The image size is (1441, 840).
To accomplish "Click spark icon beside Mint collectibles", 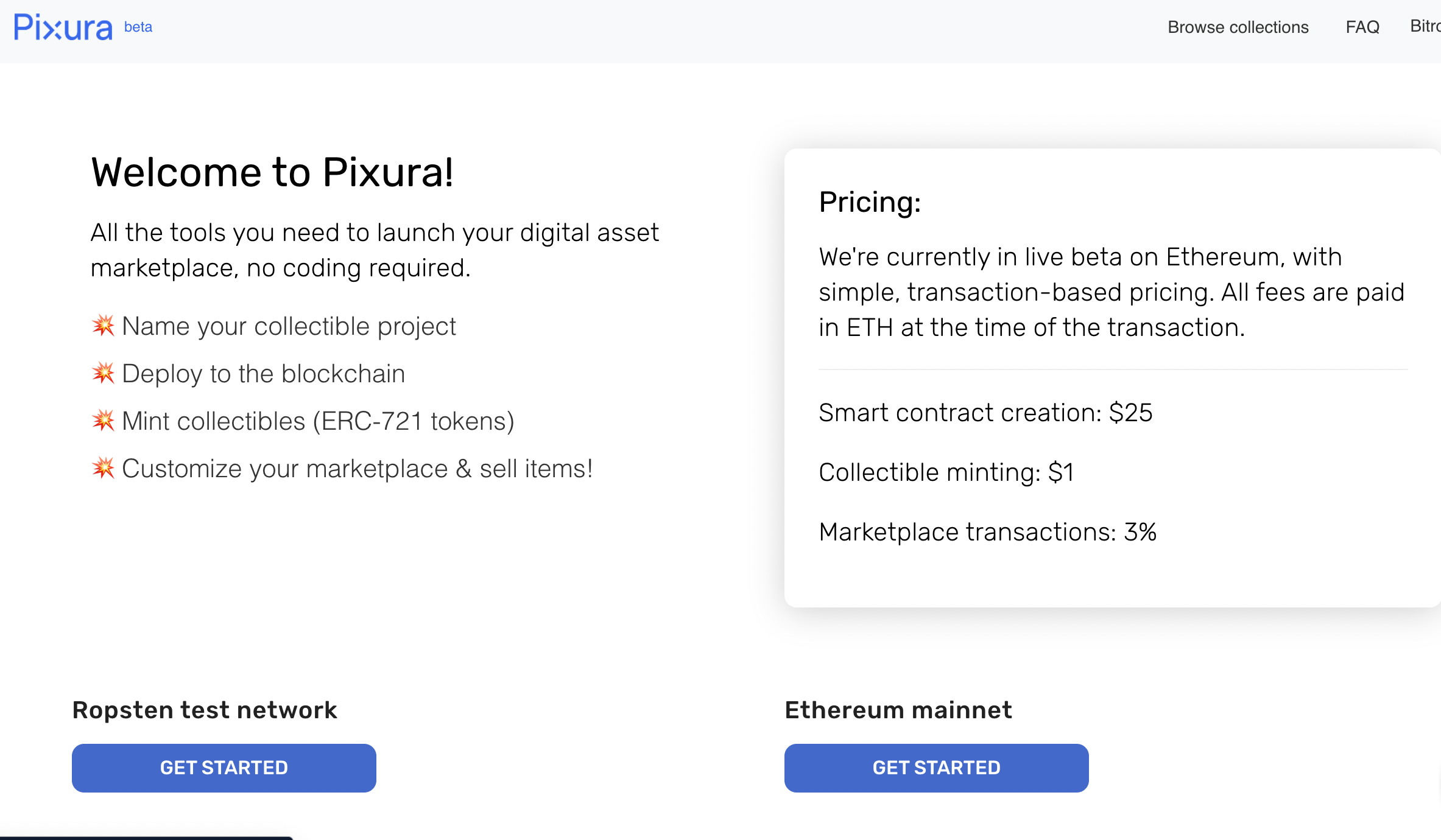I will coord(104,421).
